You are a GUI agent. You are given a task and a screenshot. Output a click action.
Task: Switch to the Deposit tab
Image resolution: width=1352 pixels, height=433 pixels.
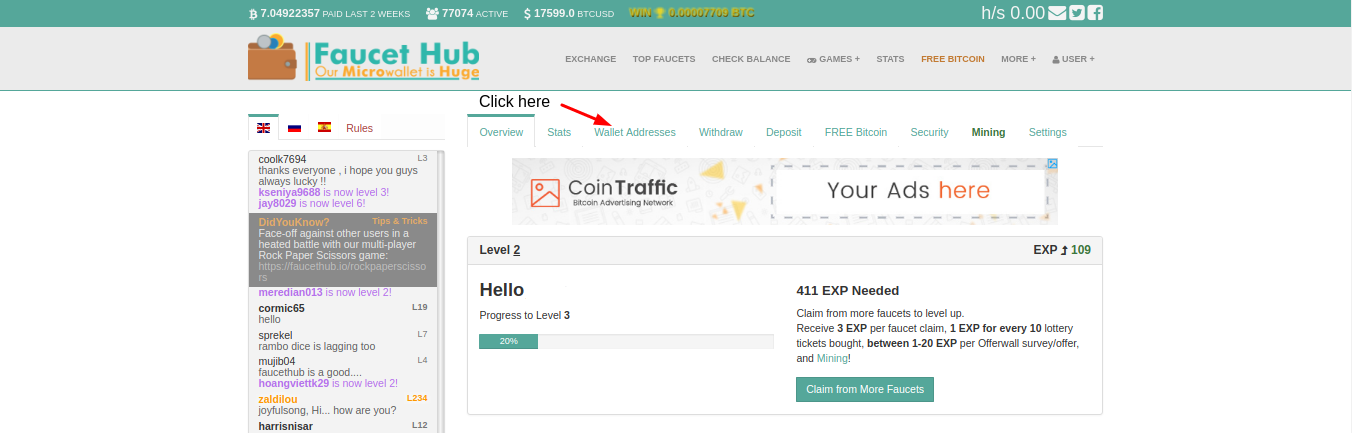[784, 132]
